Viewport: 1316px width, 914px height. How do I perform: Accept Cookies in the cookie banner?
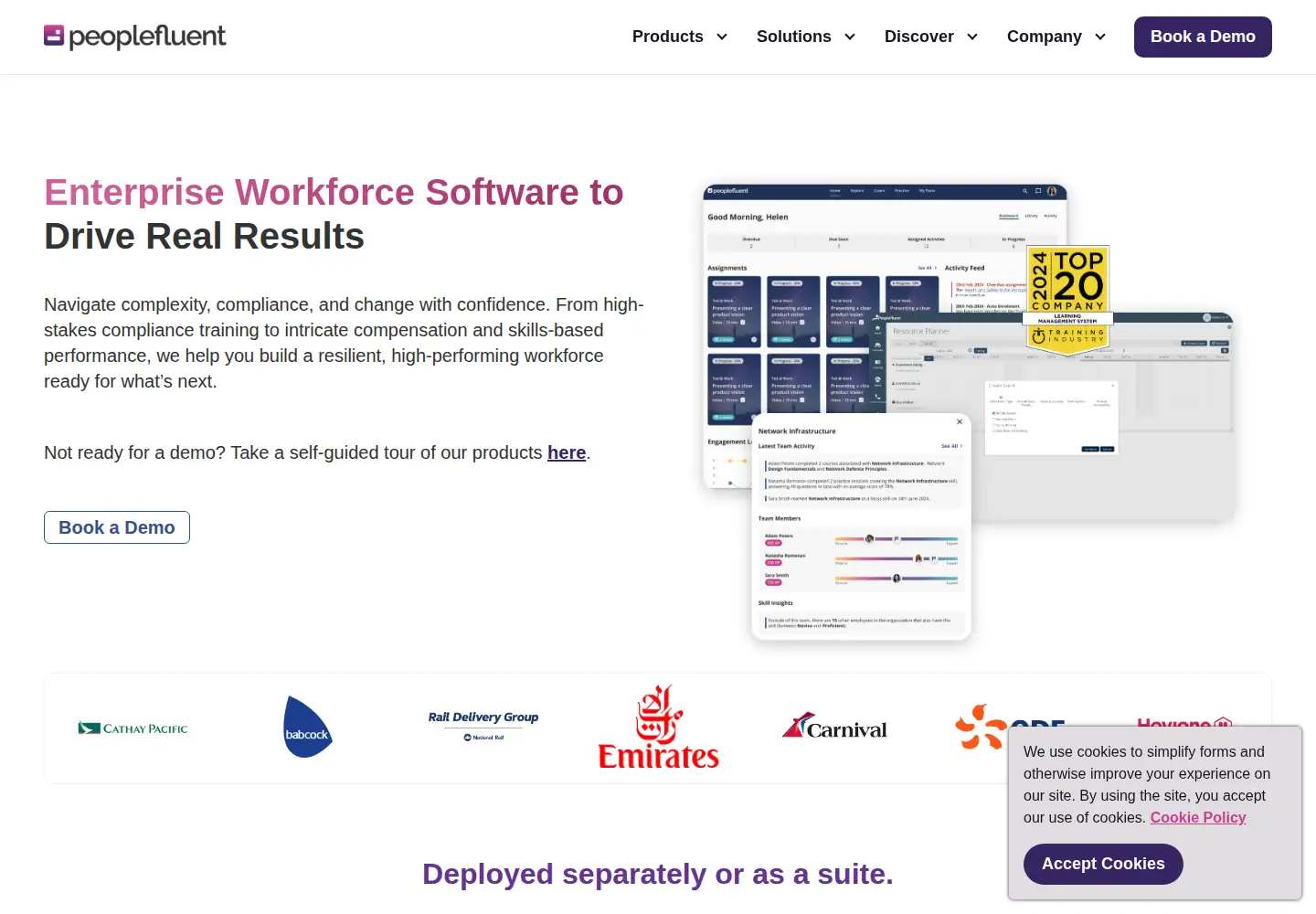pos(1103,864)
